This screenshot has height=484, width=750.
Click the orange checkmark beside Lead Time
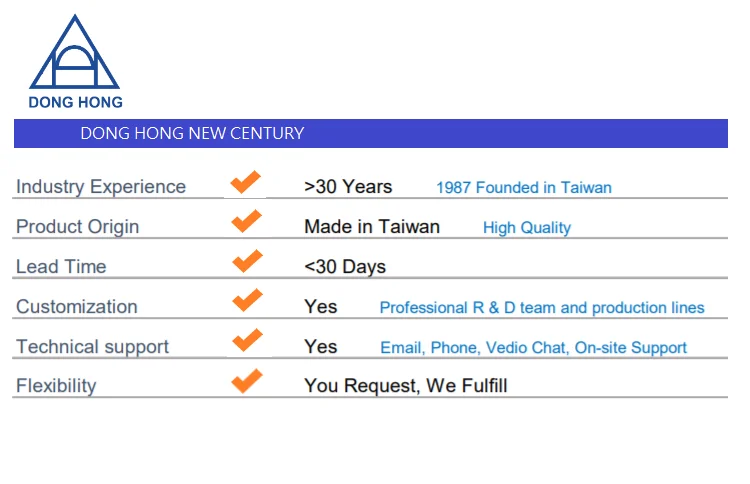point(247,261)
